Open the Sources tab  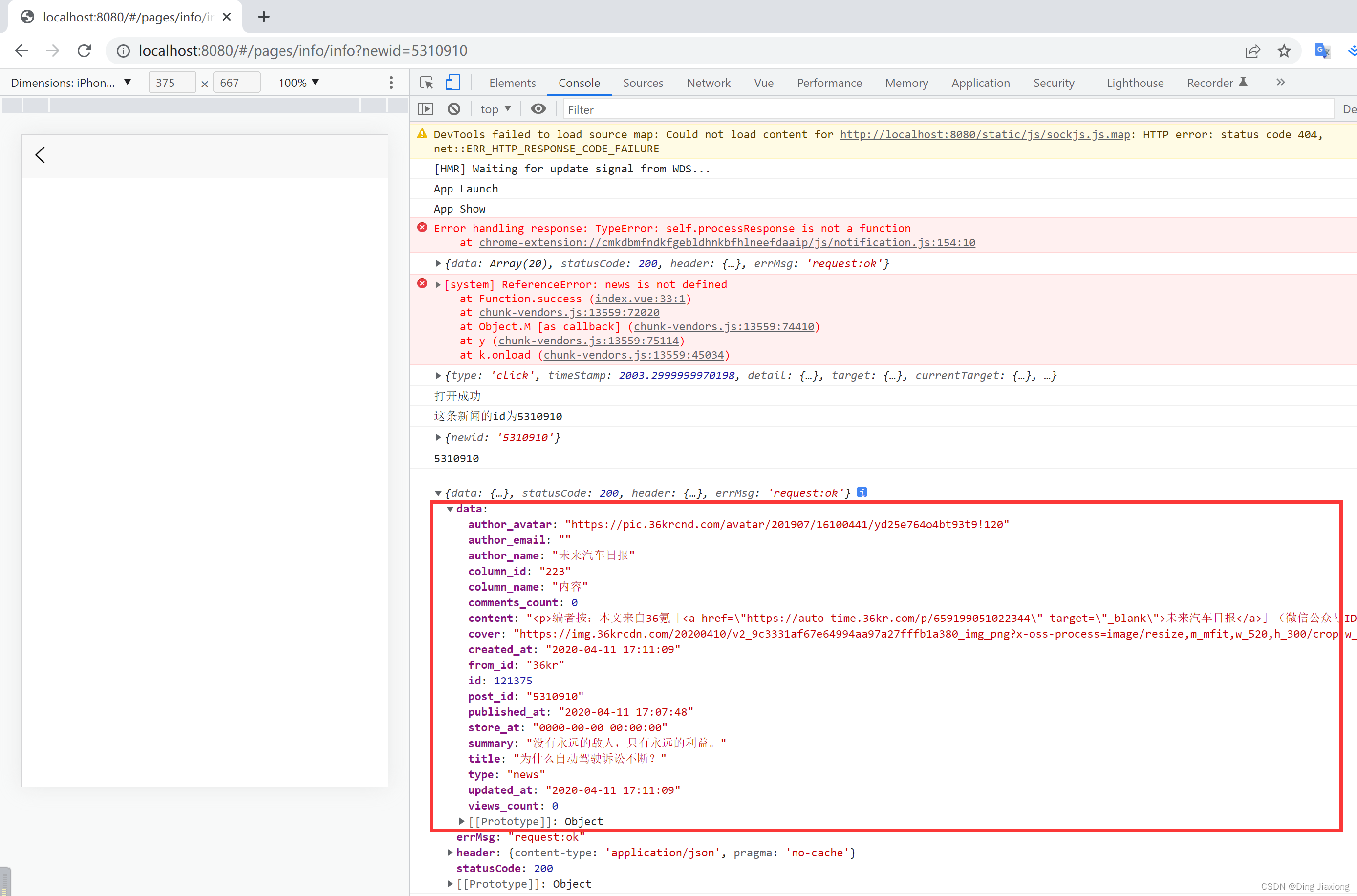point(643,83)
